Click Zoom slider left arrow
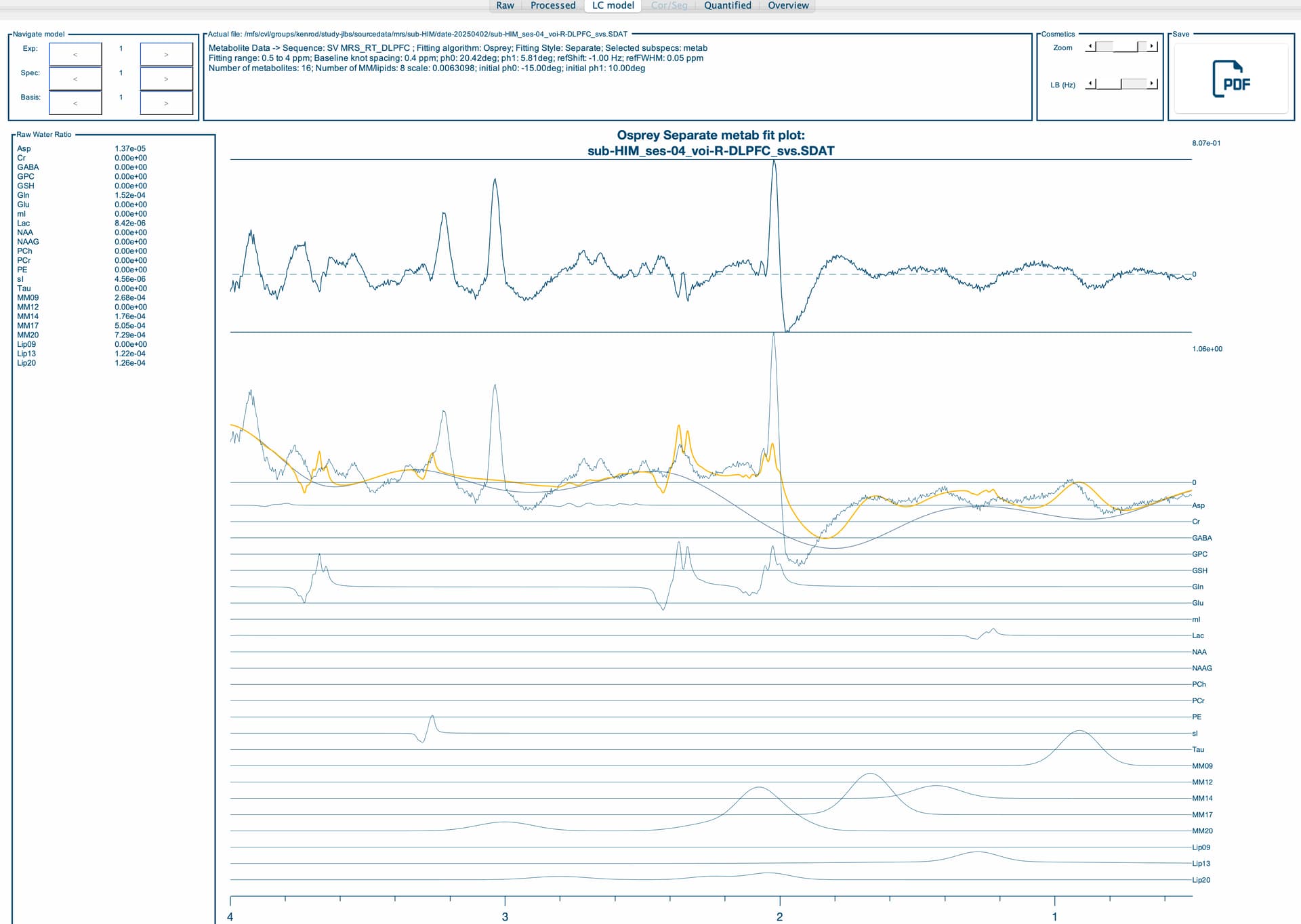The image size is (1301, 924). [x=1090, y=46]
